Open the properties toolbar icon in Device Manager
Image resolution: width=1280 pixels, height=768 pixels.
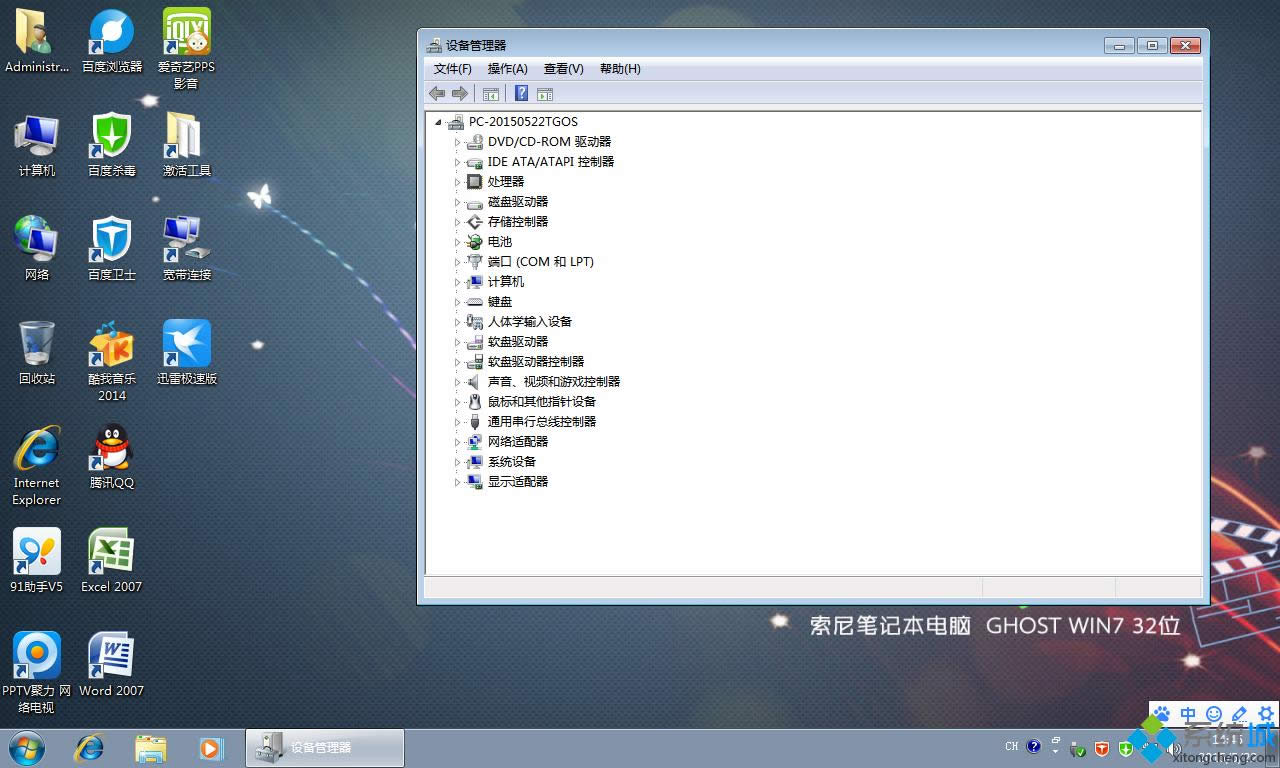(x=545, y=93)
